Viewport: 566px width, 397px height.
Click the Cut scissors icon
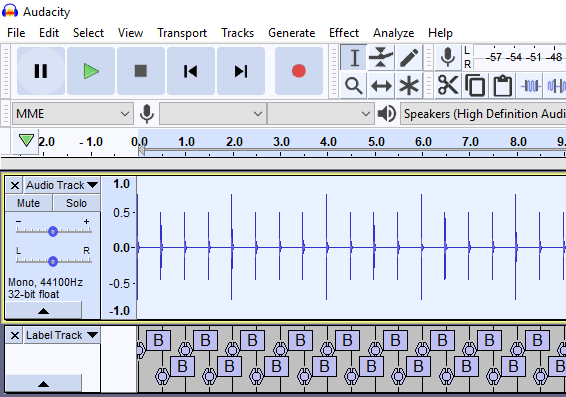coord(448,86)
